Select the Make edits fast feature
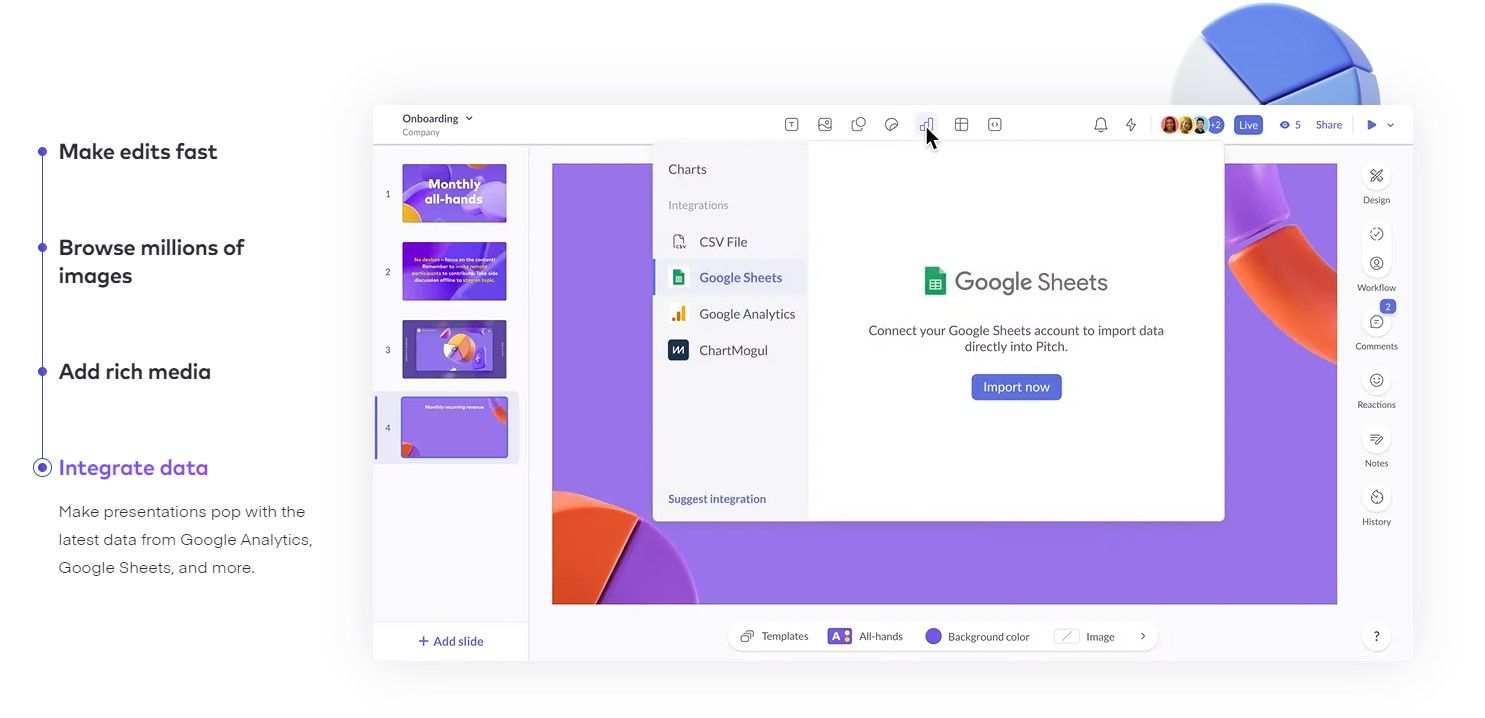 coord(138,152)
